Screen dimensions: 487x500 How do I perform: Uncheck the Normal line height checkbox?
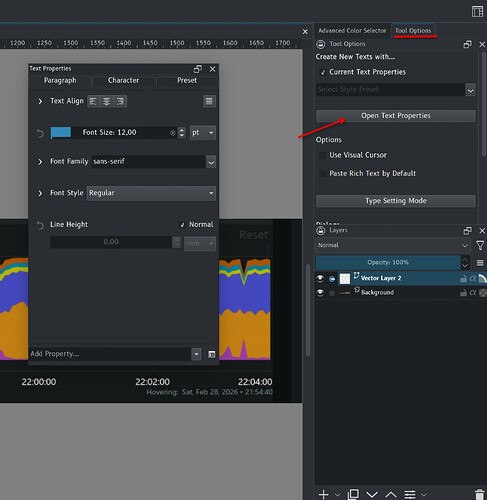182,225
